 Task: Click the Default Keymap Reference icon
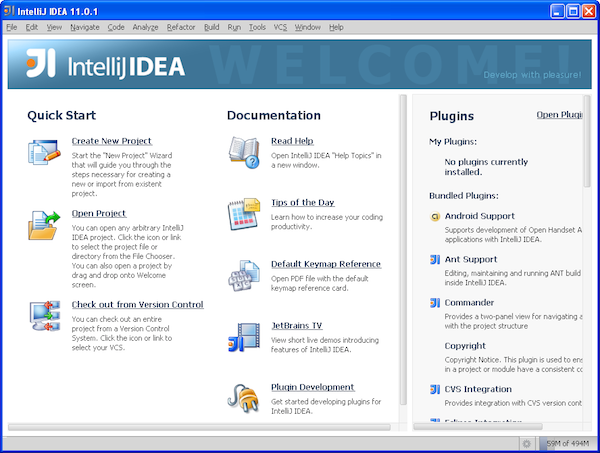(x=244, y=275)
